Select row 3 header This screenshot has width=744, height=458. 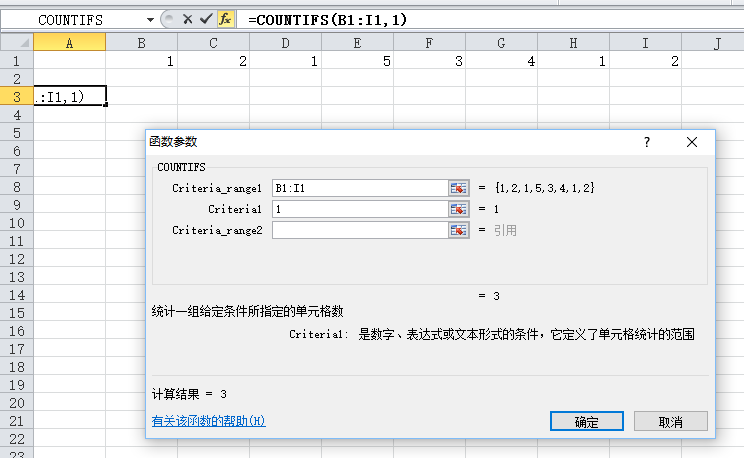tap(17, 97)
